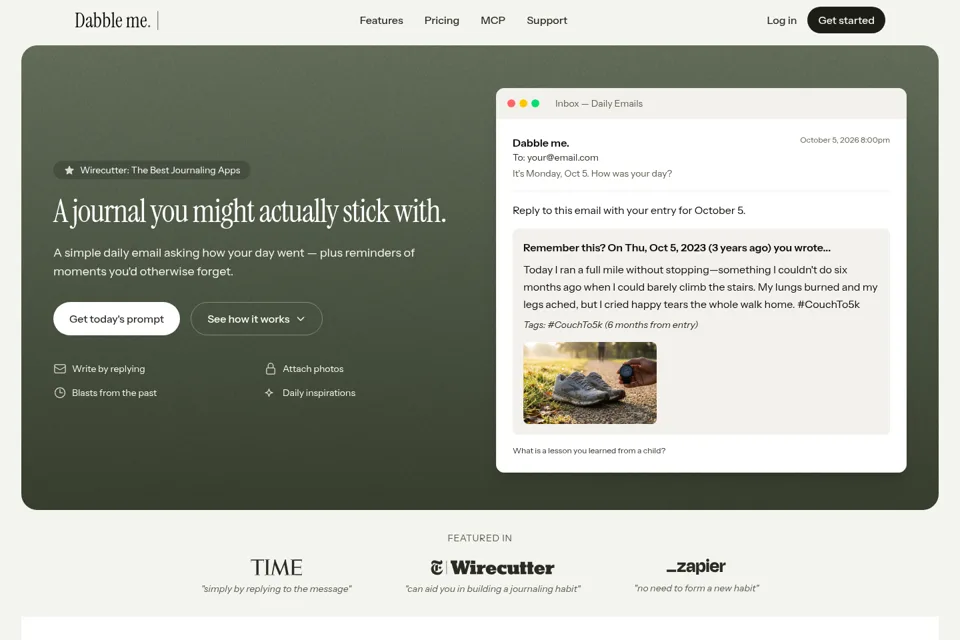
Task: Click the green dot in email mockup
Action: 535,104
